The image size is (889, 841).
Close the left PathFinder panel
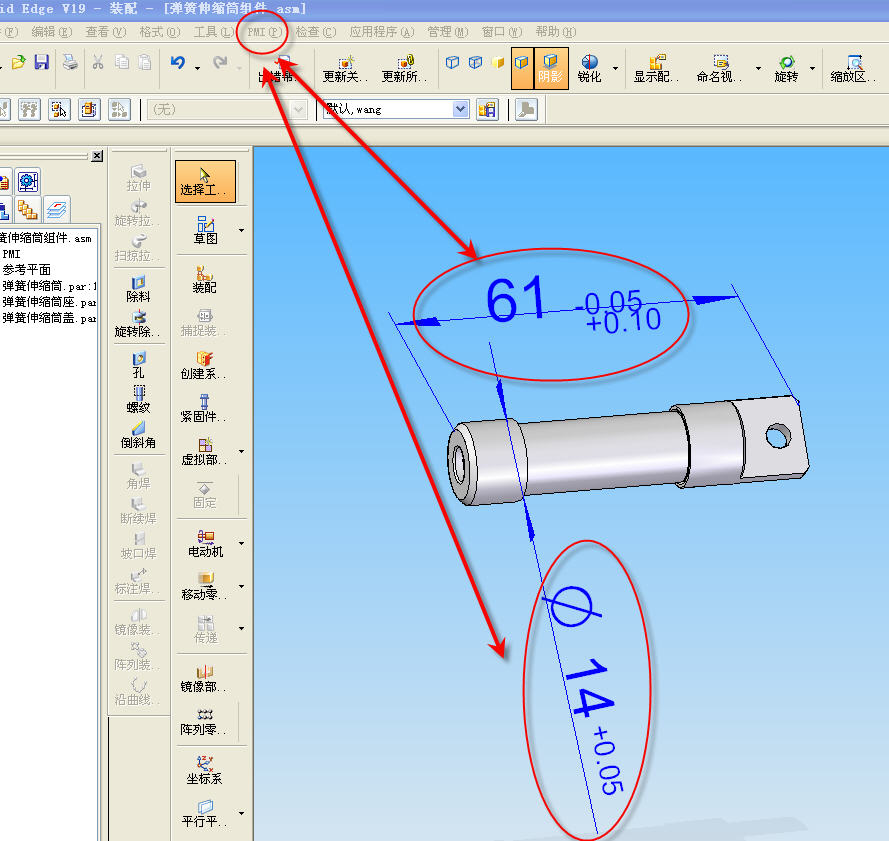coord(97,156)
